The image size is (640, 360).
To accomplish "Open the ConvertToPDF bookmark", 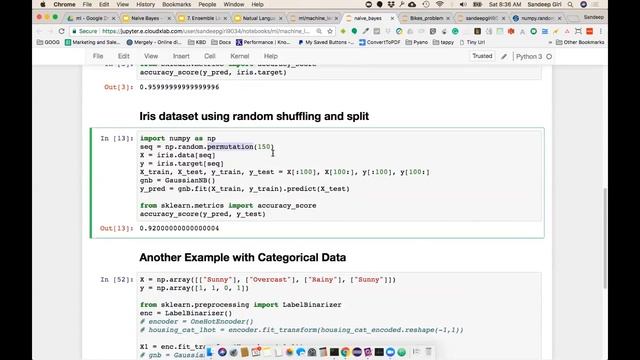I will click(x=380, y=42).
